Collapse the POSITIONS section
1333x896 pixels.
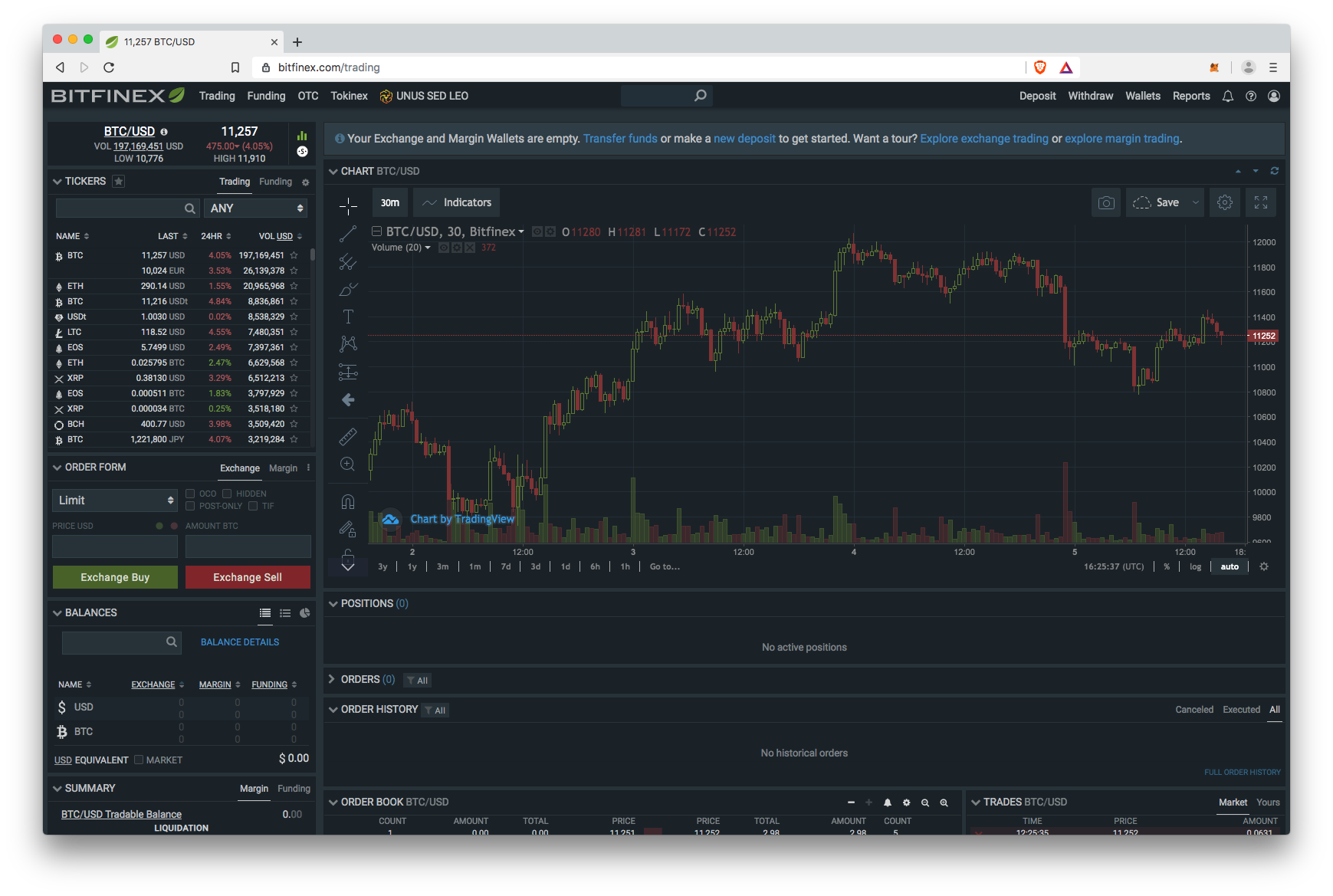click(333, 604)
